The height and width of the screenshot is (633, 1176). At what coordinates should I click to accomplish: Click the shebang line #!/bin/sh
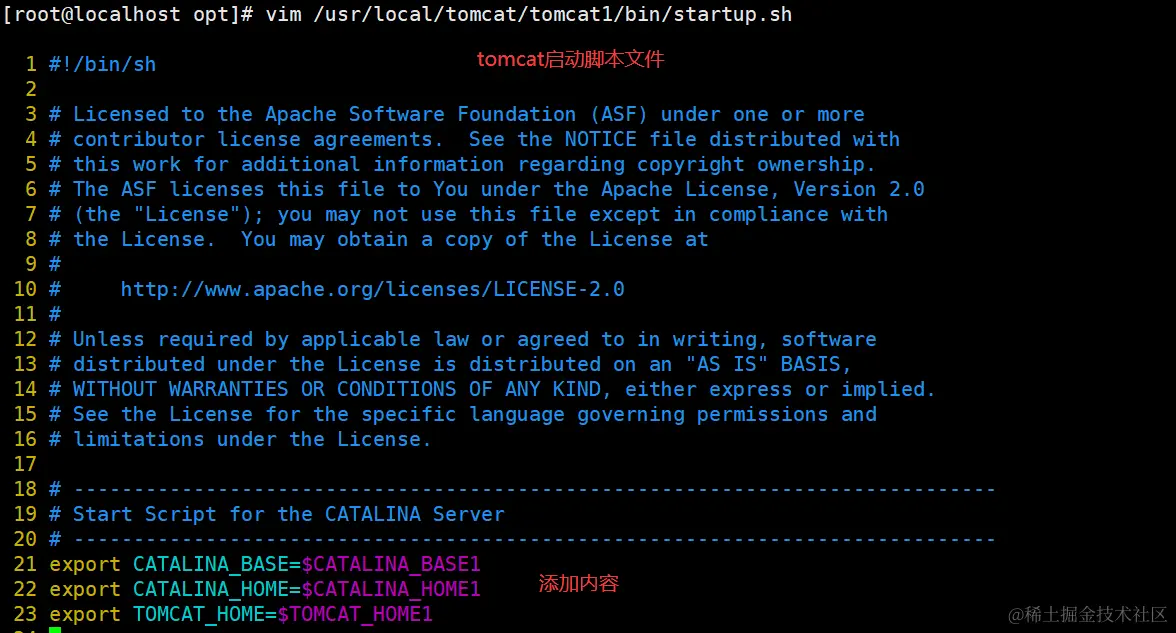click(103, 64)
